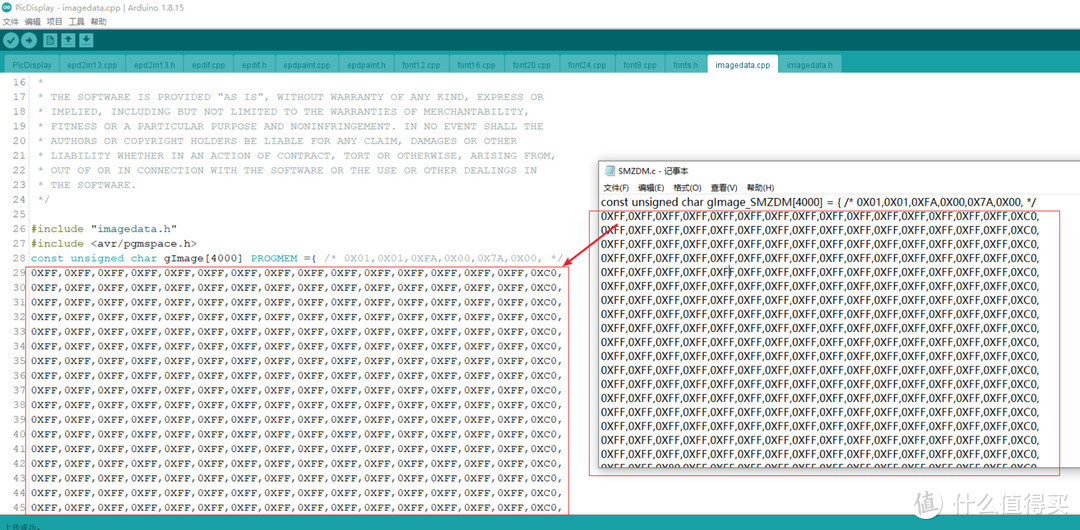Open Arduino 帮助 menu
Image resolution: width=1080 pixels, height=530 pixels.
coord(98,21)
